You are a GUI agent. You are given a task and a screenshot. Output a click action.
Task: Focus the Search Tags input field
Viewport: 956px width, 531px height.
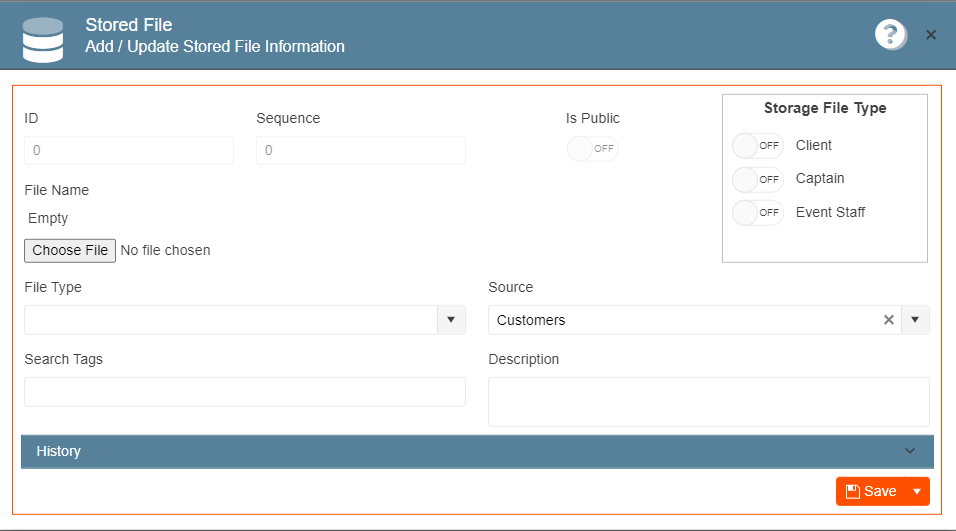click(x=245, y=392)
